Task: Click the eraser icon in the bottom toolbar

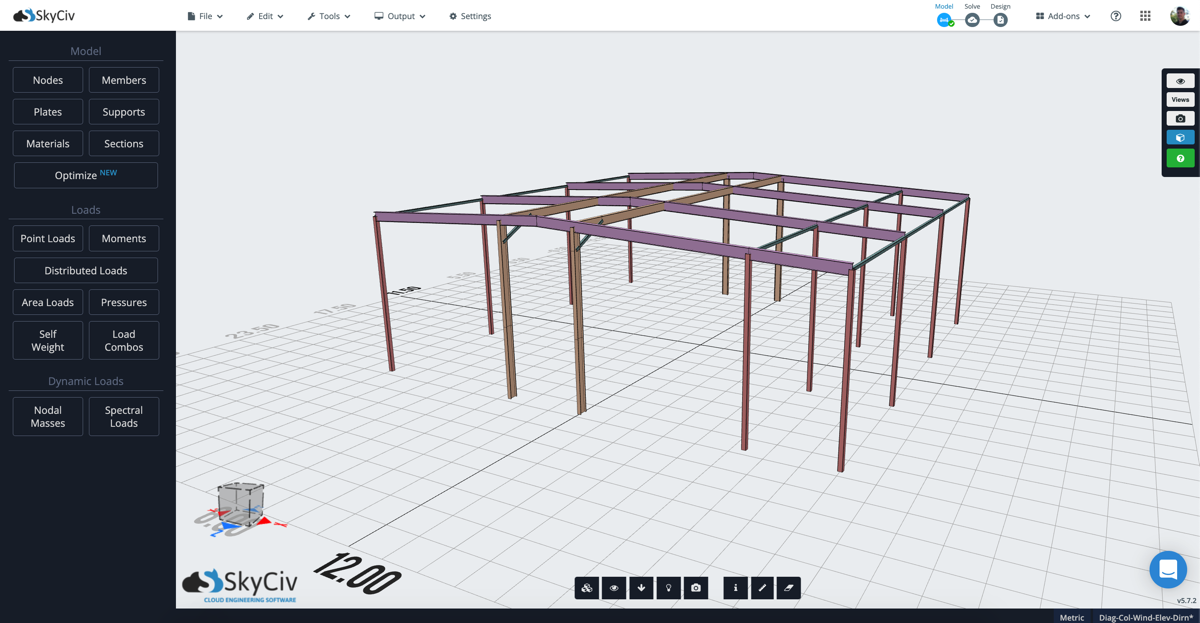Action: (x=789, y=588)
